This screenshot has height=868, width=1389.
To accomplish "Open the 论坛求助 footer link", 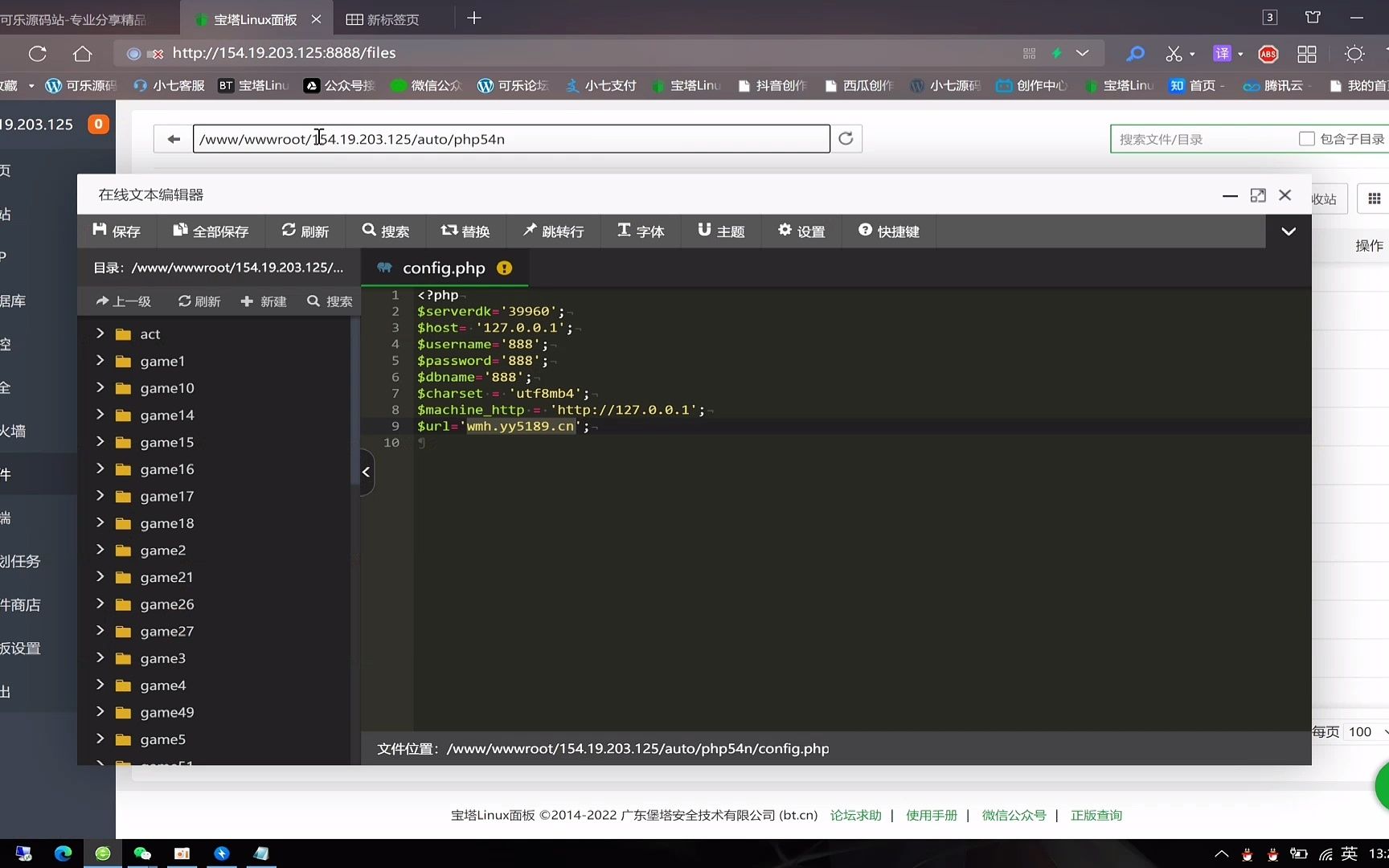I will tap(855, 815).
